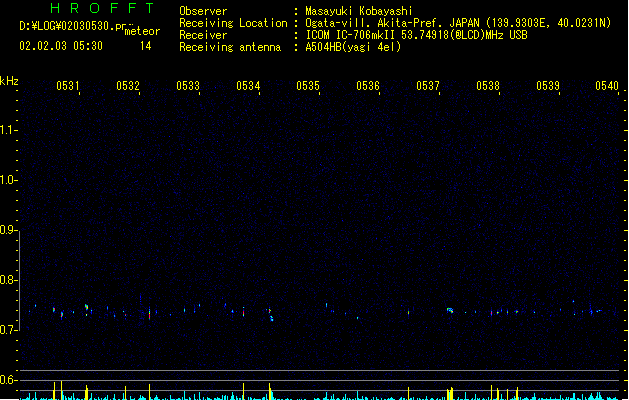Click the isolated cyan echo before 0536
This screenshot has width=629, height=400.
pos(358,318)
